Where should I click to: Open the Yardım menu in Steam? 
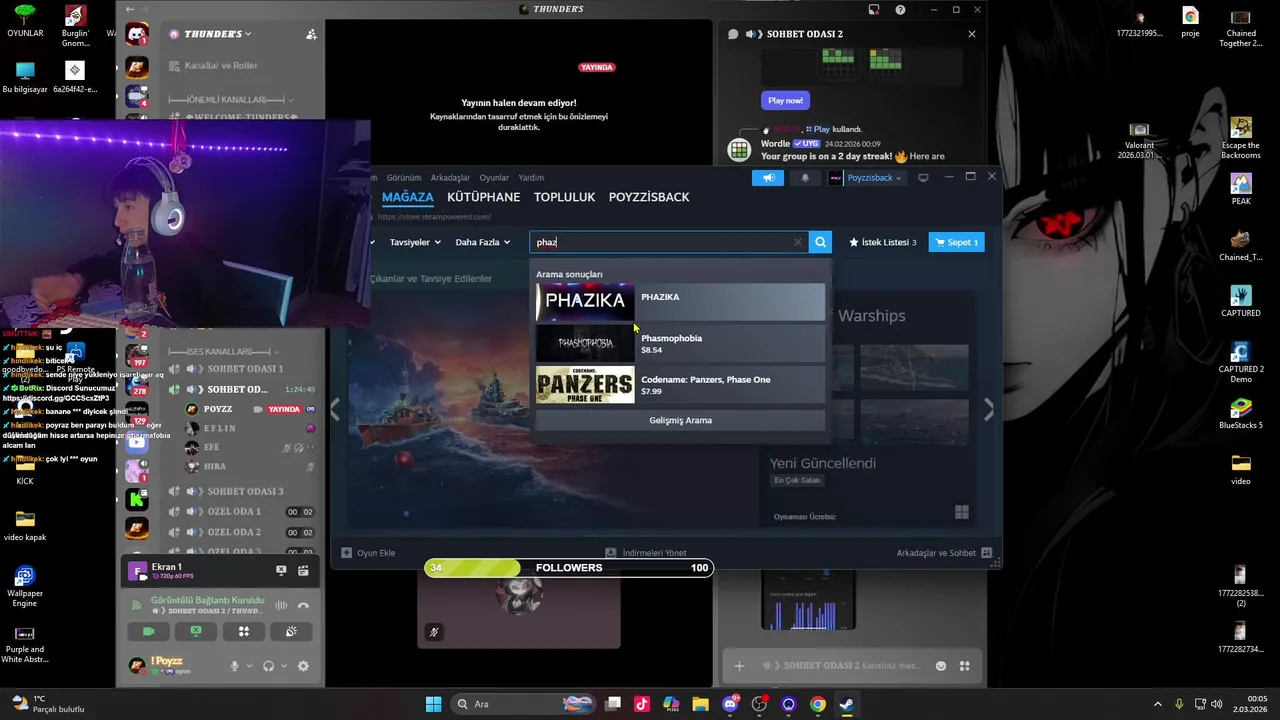pyautogui.click(x=531, y=178)
